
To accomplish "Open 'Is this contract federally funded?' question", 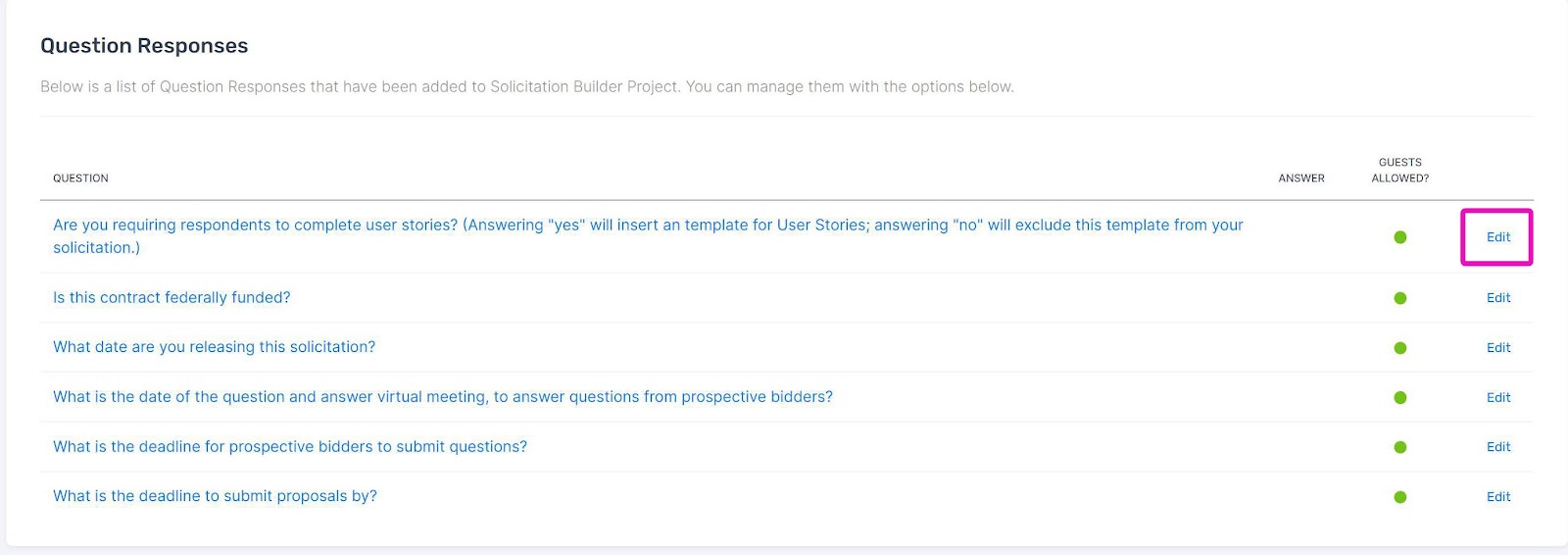I will click(x=171, y=297).
